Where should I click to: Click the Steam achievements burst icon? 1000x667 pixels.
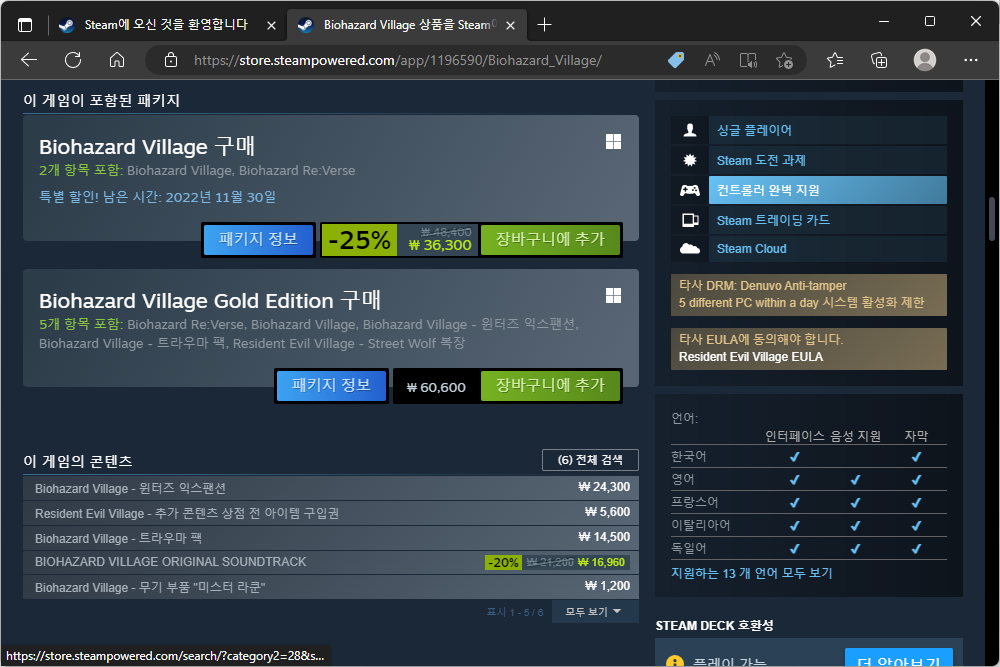(690, 160)
